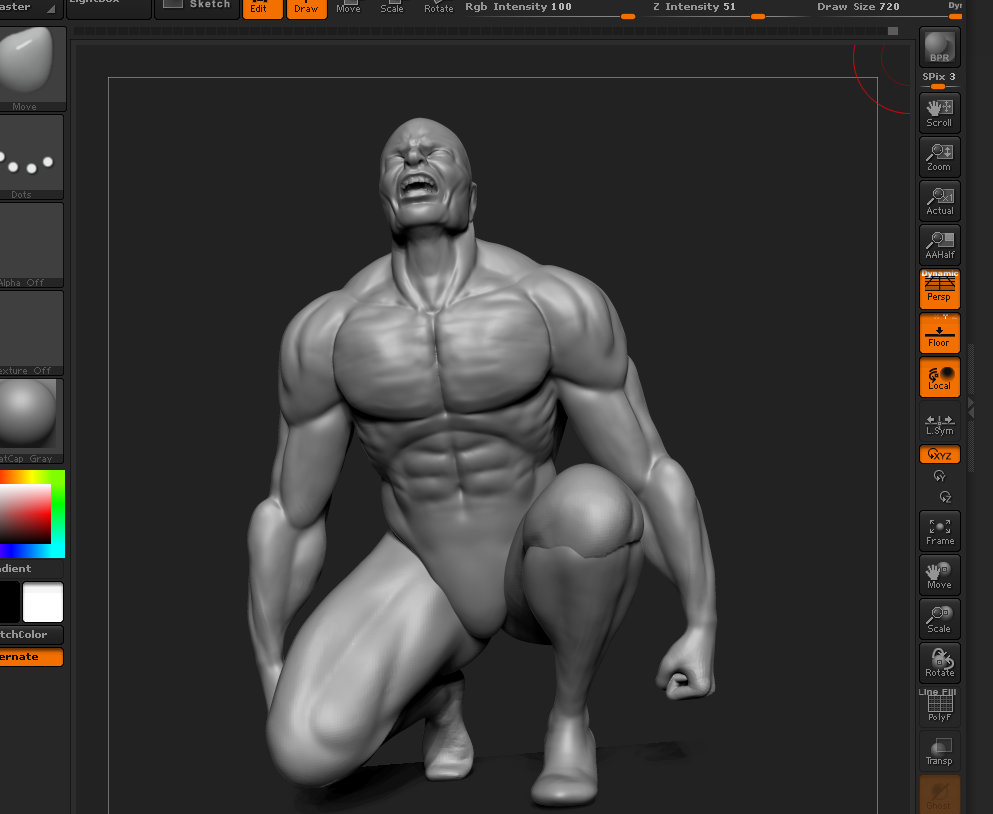Click the Quick Sketch button
This screenshot has width=993, height=814.
[197, 8]
